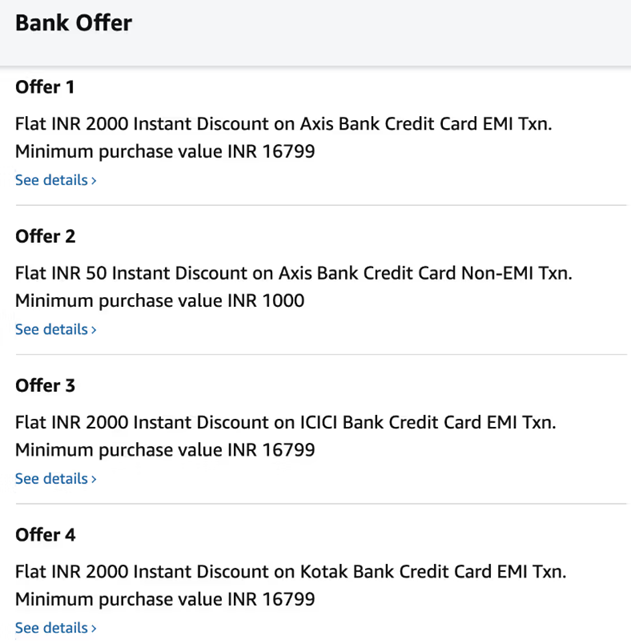Select the Offer 3 heading
This screenshot has width=631, height=644.
(x=45, y=386)
